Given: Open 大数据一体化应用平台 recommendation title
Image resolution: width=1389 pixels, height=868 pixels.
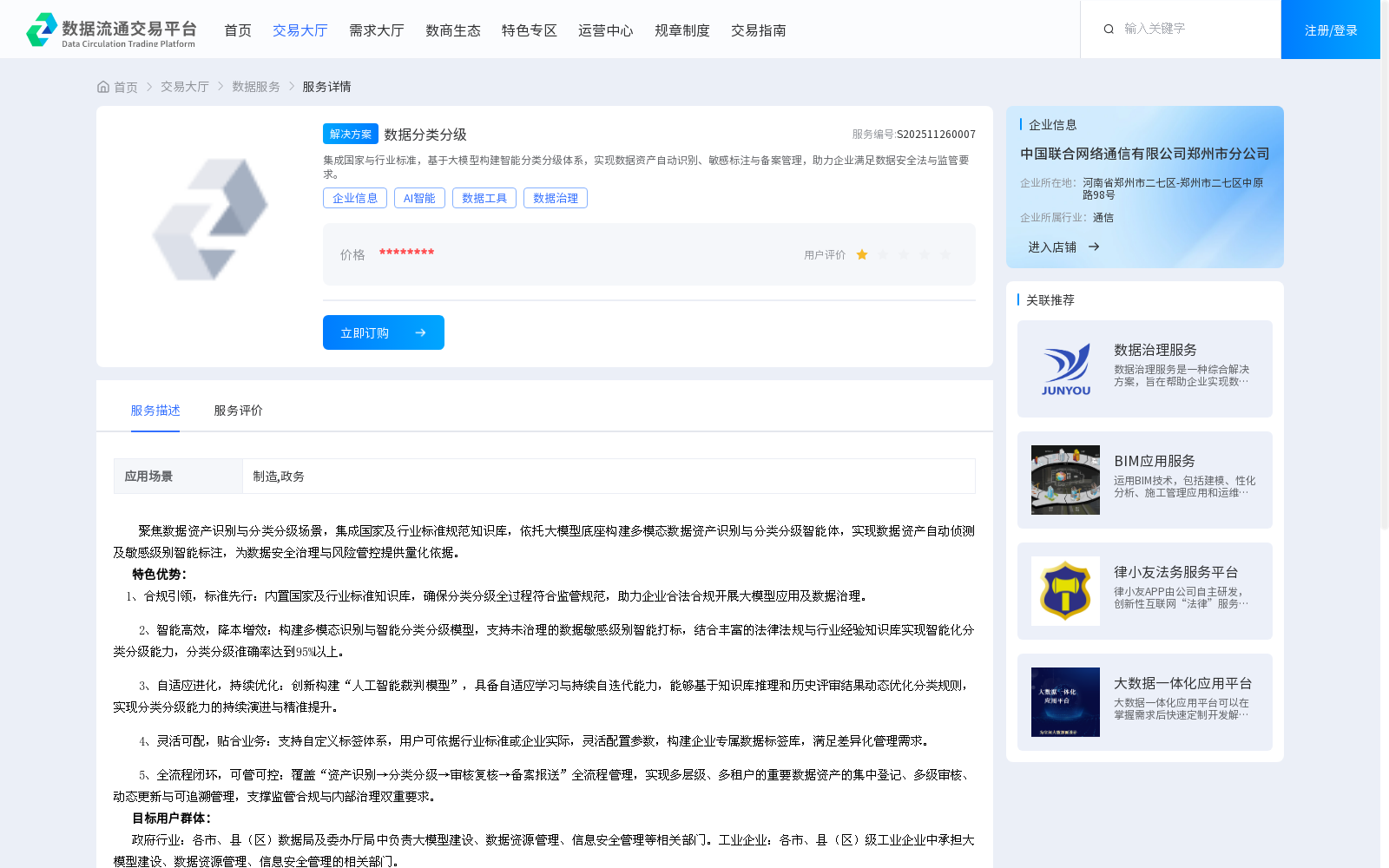Looking at the screenshot, I should tap(1183, 683).
